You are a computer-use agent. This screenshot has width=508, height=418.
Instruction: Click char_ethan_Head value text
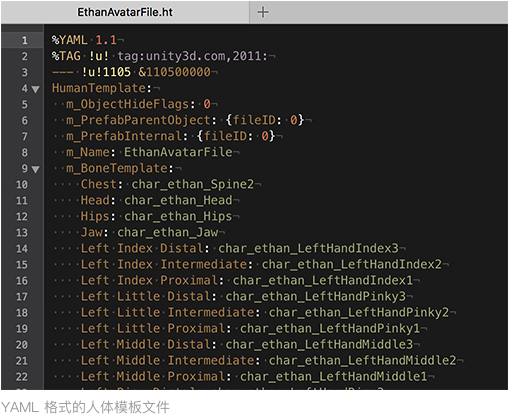tap(178, 200)
